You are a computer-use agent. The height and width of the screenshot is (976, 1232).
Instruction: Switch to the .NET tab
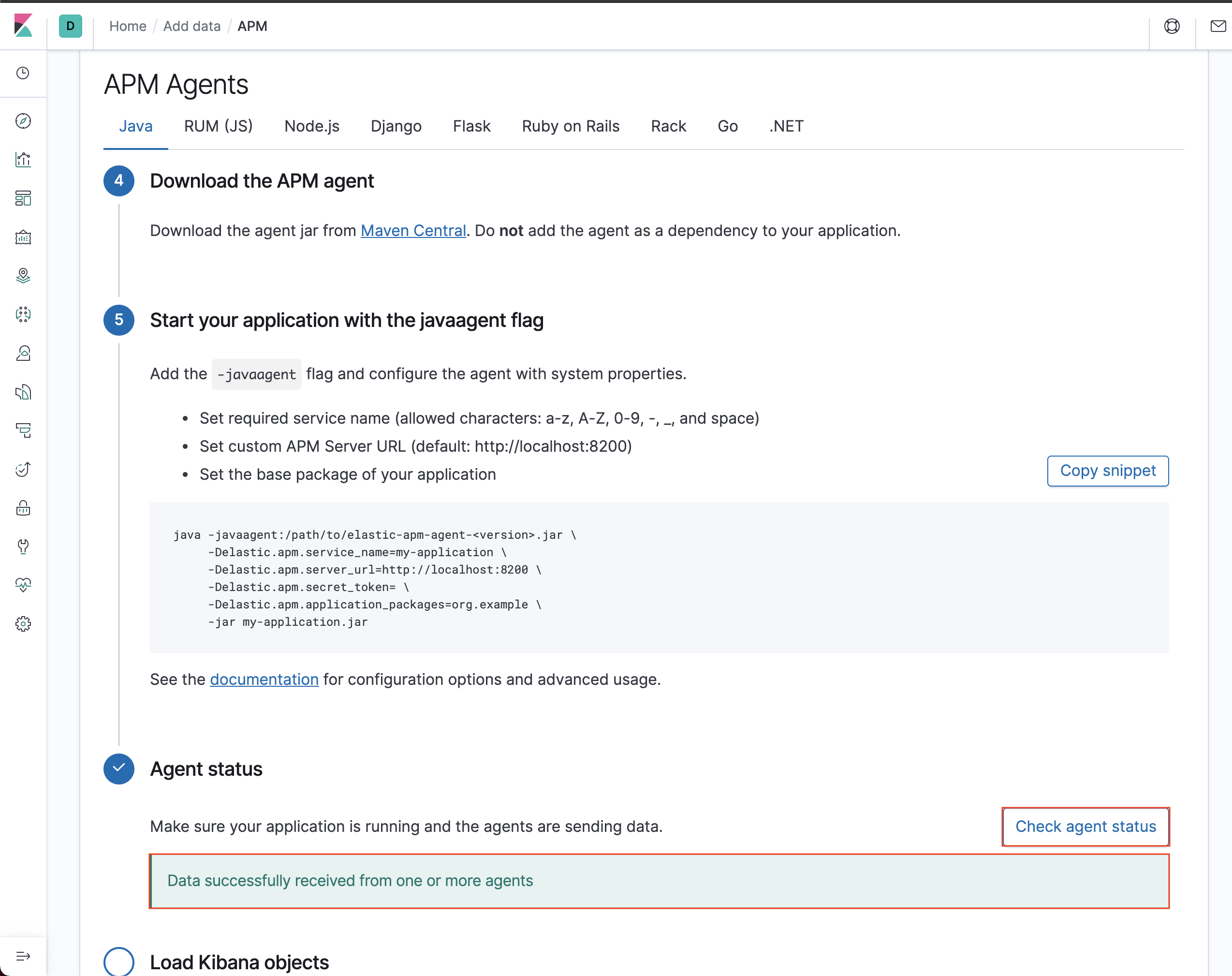tap(786, 126)
